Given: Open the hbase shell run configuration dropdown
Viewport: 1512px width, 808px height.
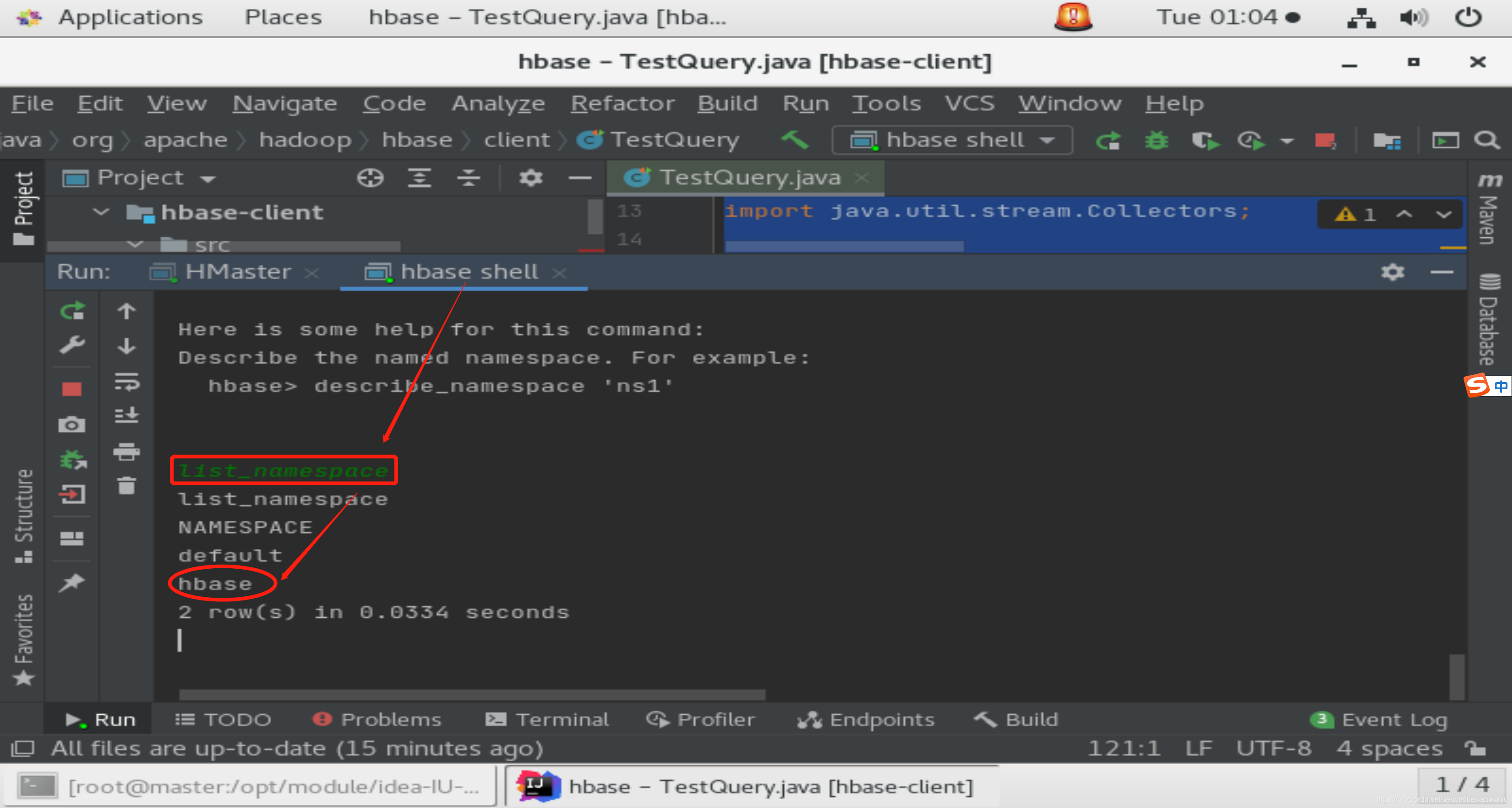Looking at the screenshot, I should pyautogui.click(x=953, y=140).
